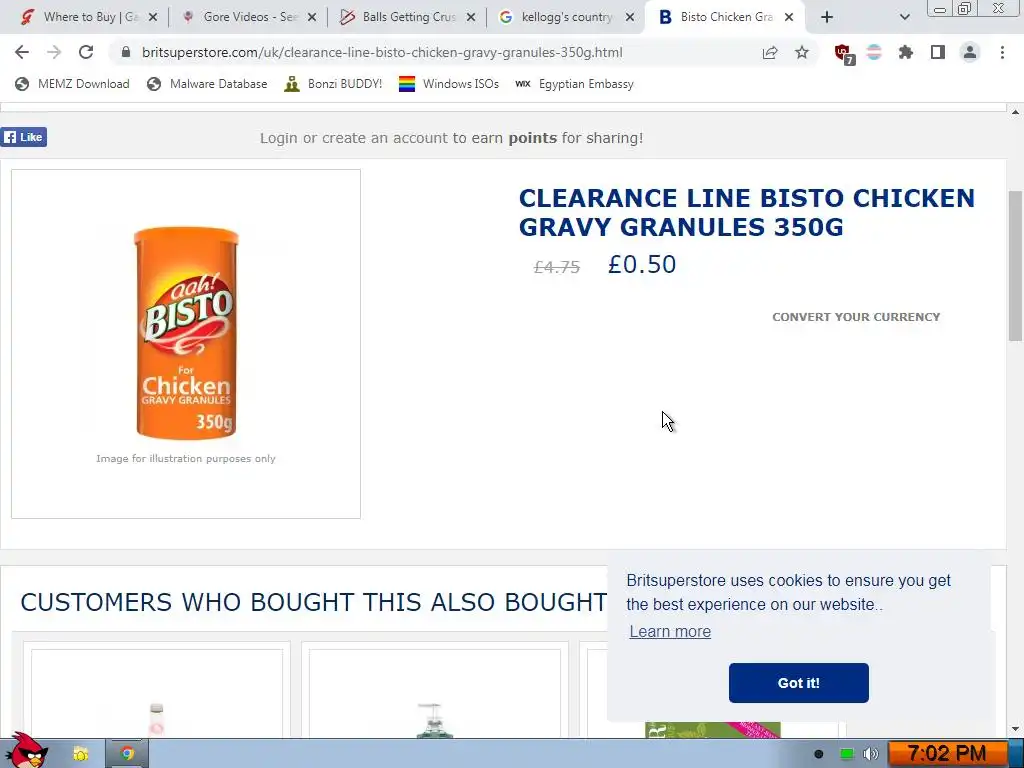Click the page vertical scrollbar thumb
This screenshot has height=768, width=1024.
click(x=1016, y=266)
